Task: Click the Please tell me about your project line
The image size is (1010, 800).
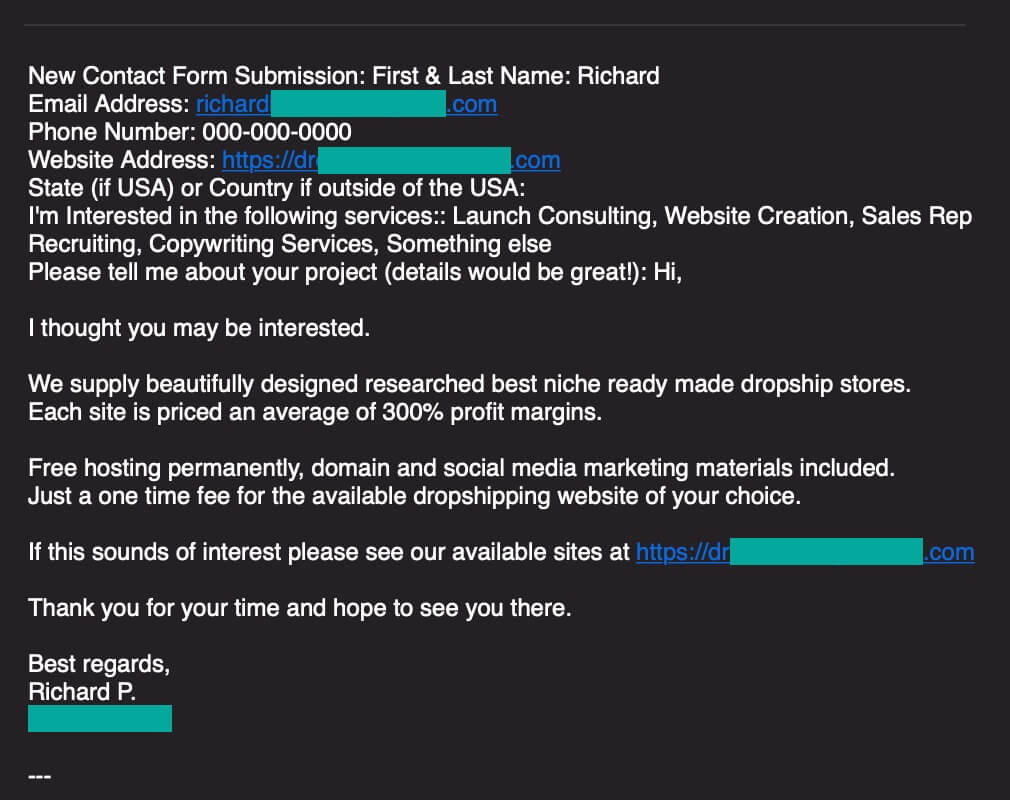Action: coord(355,272)
